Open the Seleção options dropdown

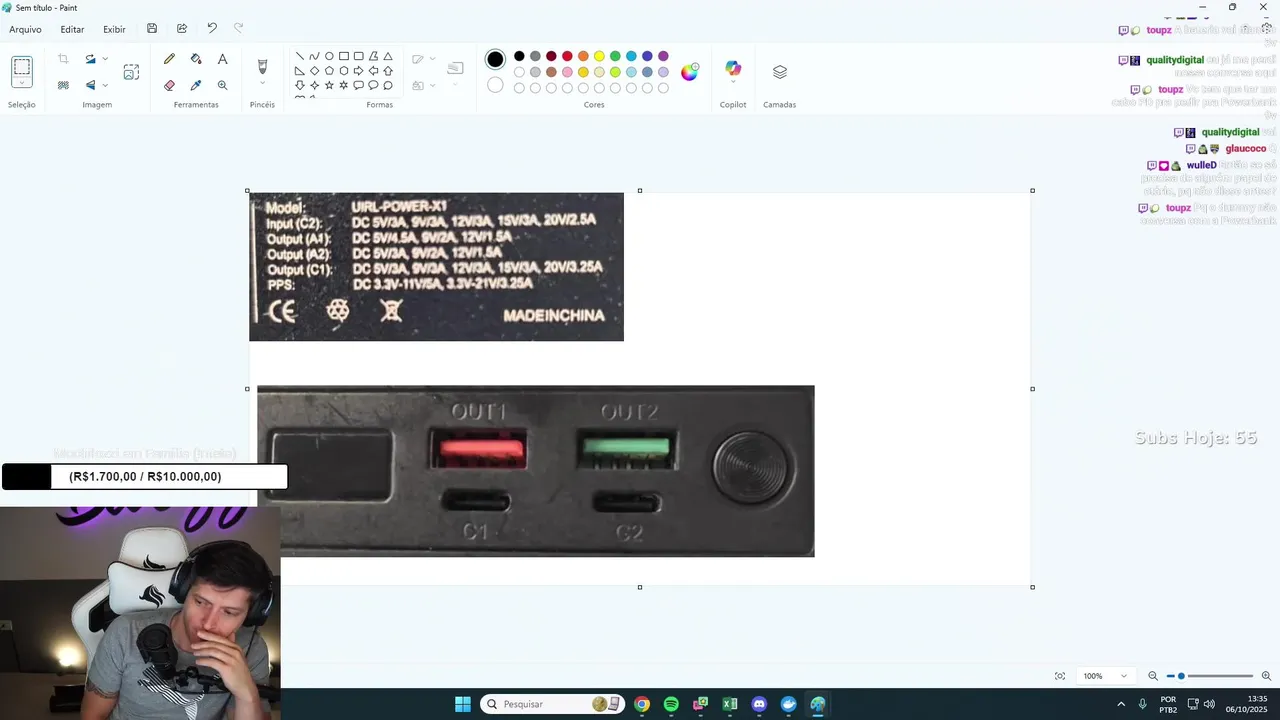22,84
